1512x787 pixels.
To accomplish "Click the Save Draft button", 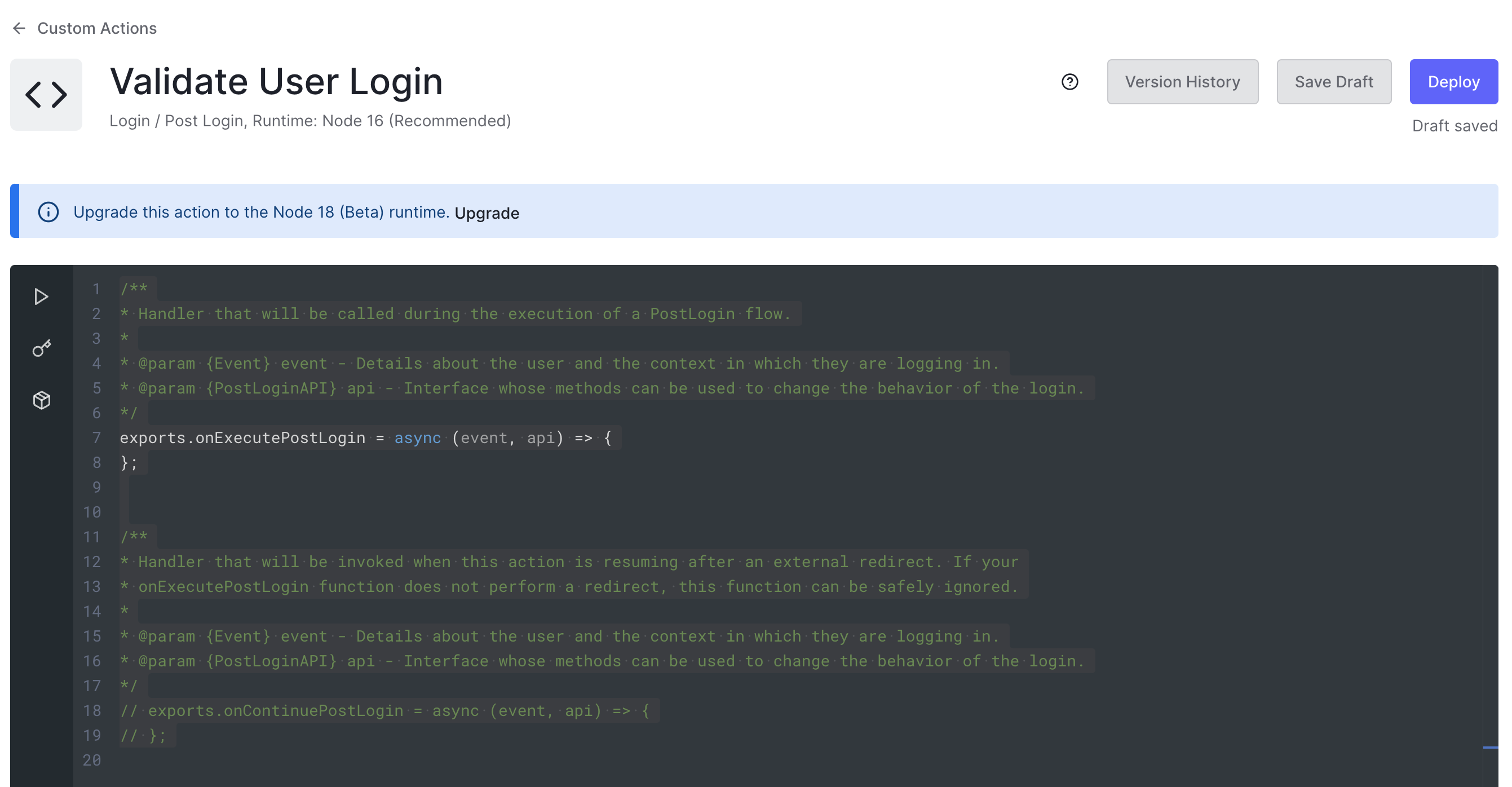I will pos(1333,82).
